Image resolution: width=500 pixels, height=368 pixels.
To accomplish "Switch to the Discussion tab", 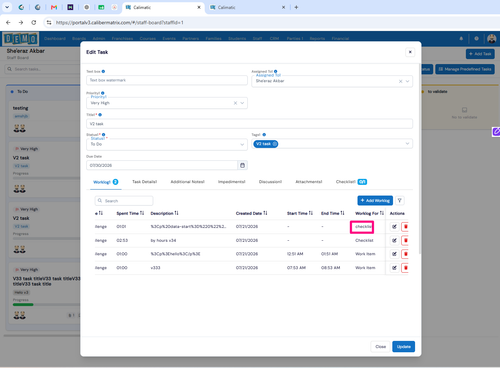I will [270, 182].
